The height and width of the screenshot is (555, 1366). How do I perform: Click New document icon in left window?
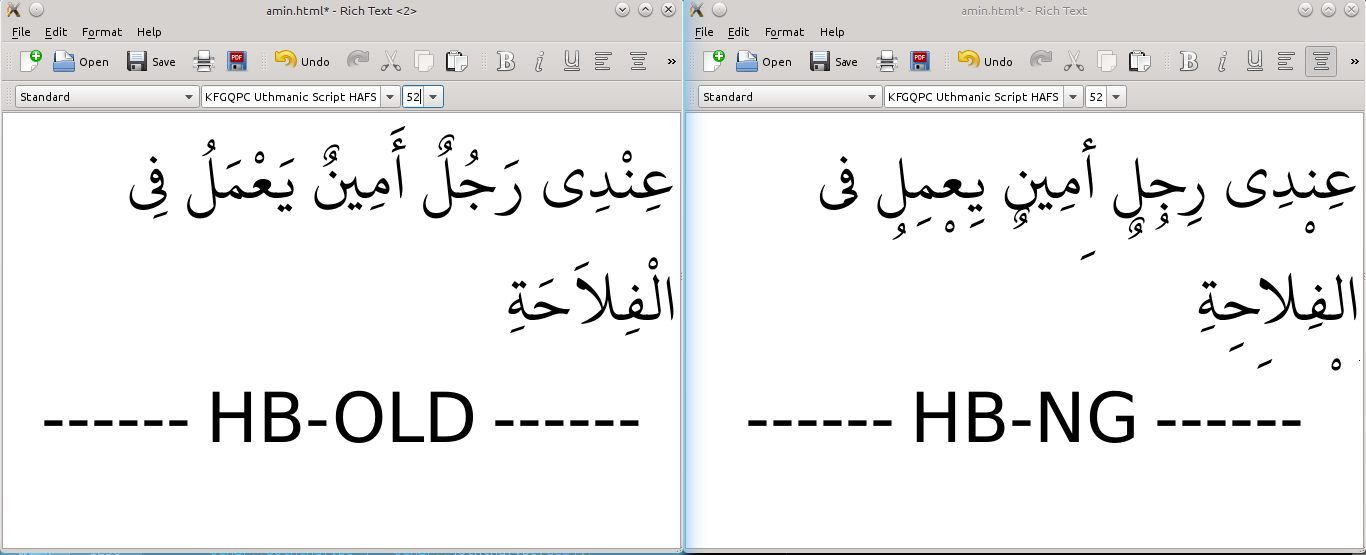click(x=31, y=61)
